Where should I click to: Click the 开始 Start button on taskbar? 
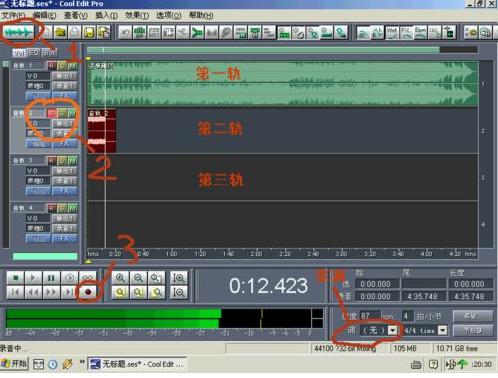pyautogui.click(x=15, y=364)
